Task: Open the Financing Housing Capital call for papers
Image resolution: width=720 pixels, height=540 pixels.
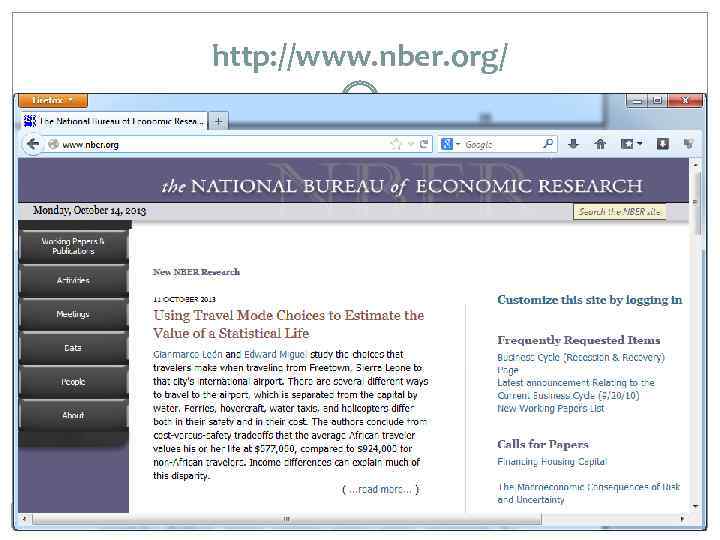Action: (x=552, y=461)
